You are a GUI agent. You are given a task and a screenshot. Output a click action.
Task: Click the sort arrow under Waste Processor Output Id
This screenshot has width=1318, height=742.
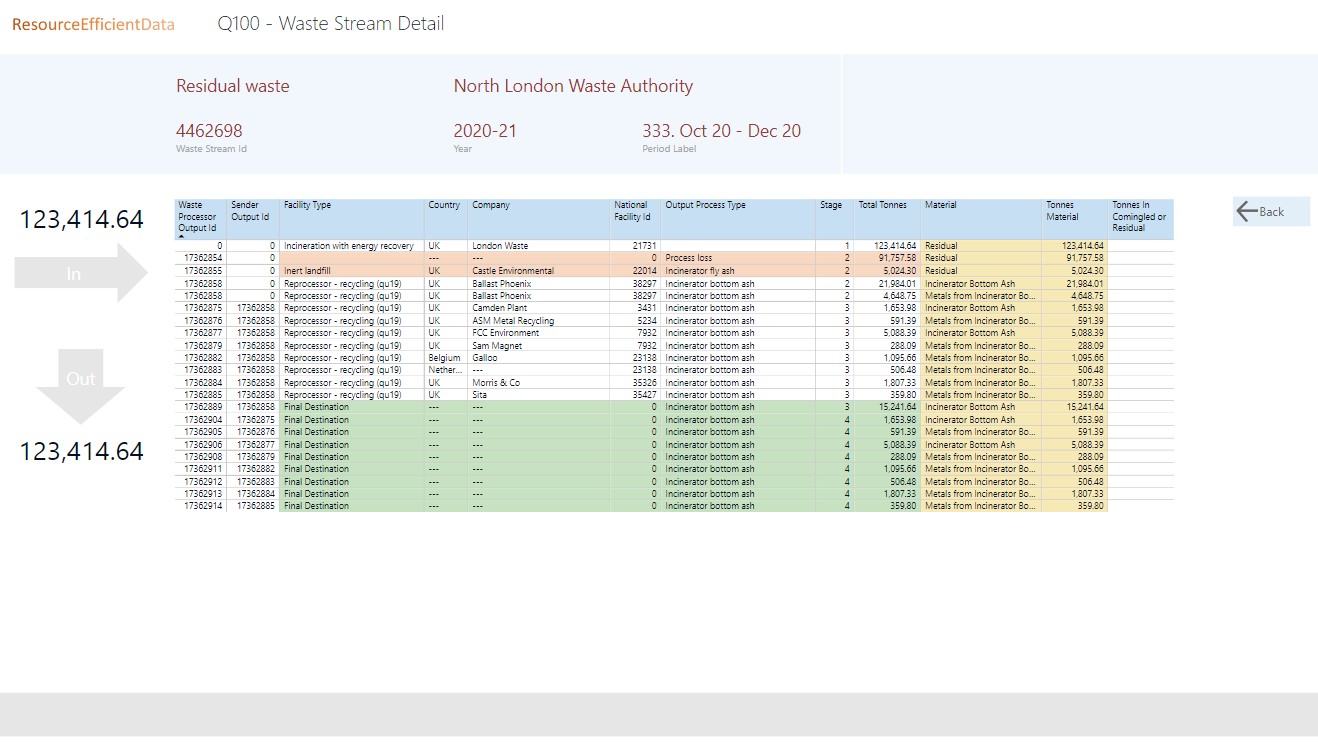click(x=183, y=236)
